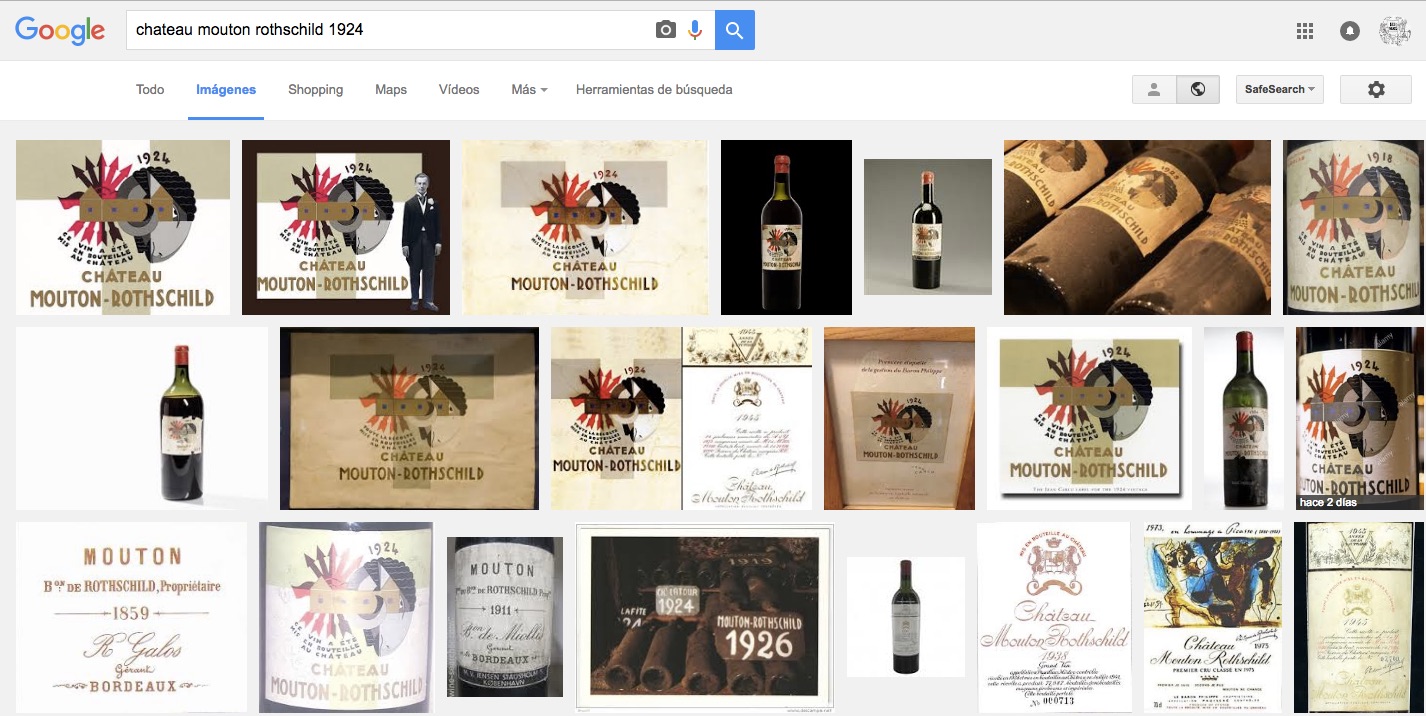Expand the SafeSearch dropdown
Viewport: 1426px width, 716px height.
coord(1279,89)
